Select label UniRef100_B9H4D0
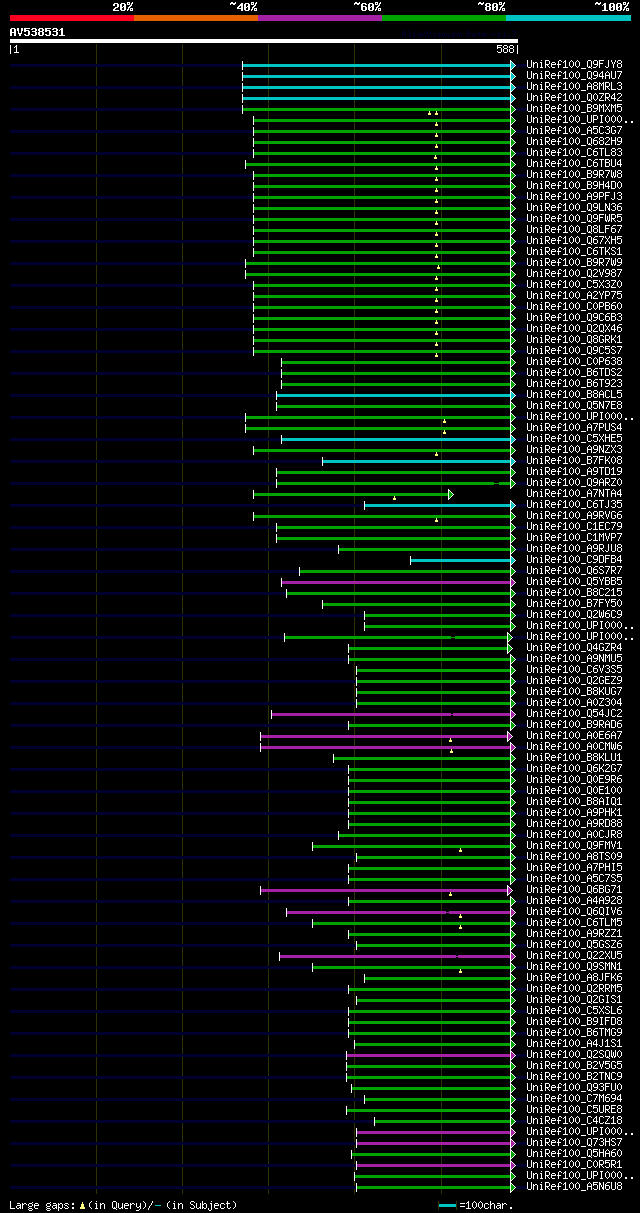 (574, 185)
